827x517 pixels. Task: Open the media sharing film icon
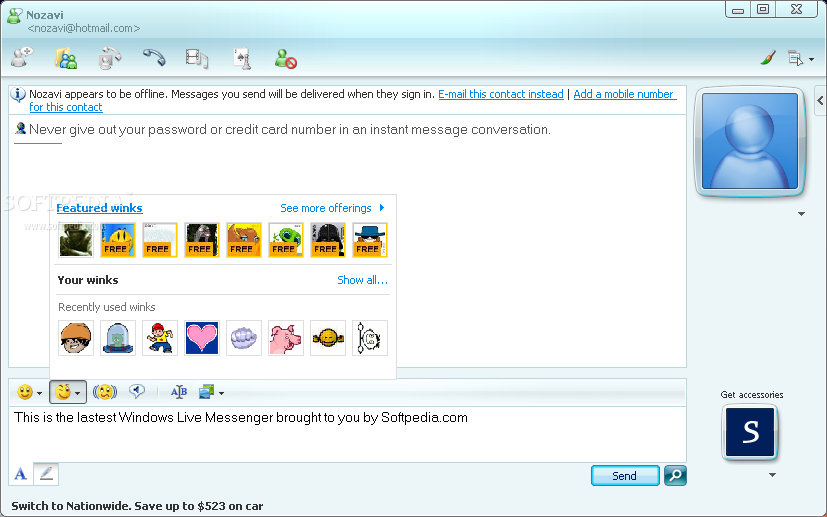click(197, 58)
